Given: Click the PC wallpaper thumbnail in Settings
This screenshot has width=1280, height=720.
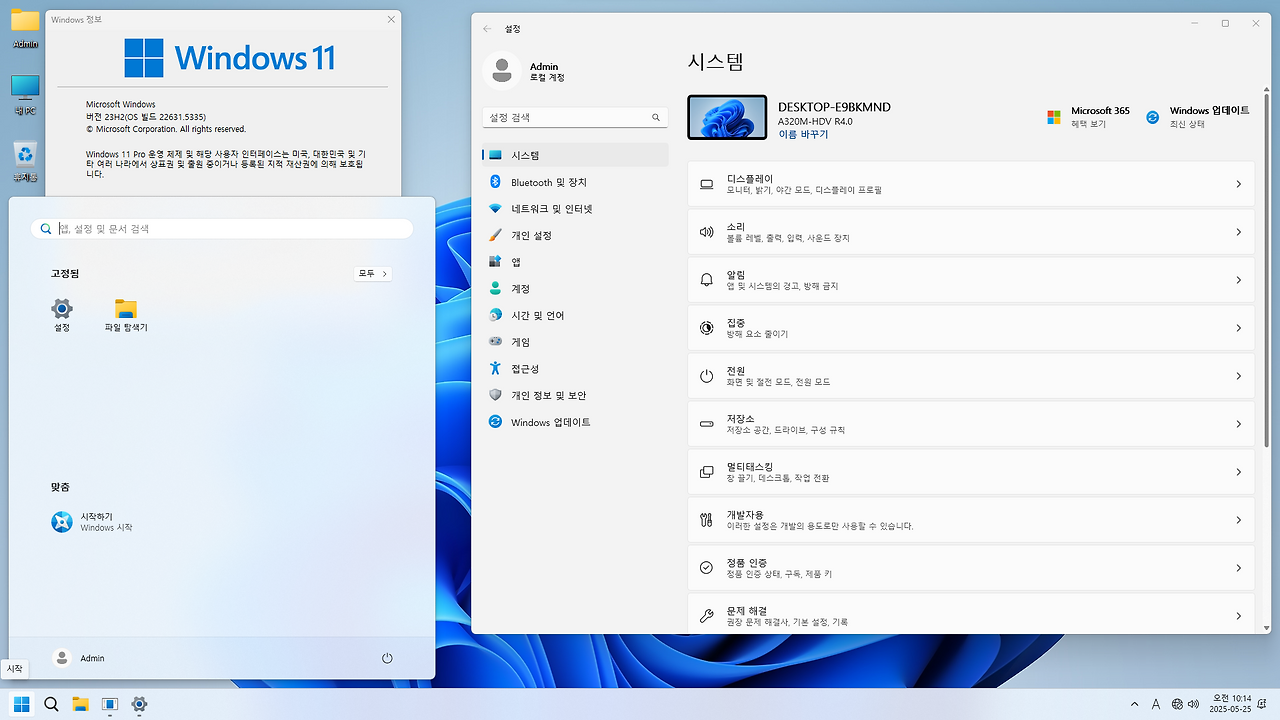Looking at the screenshot, I should click(x=727, y=117).
